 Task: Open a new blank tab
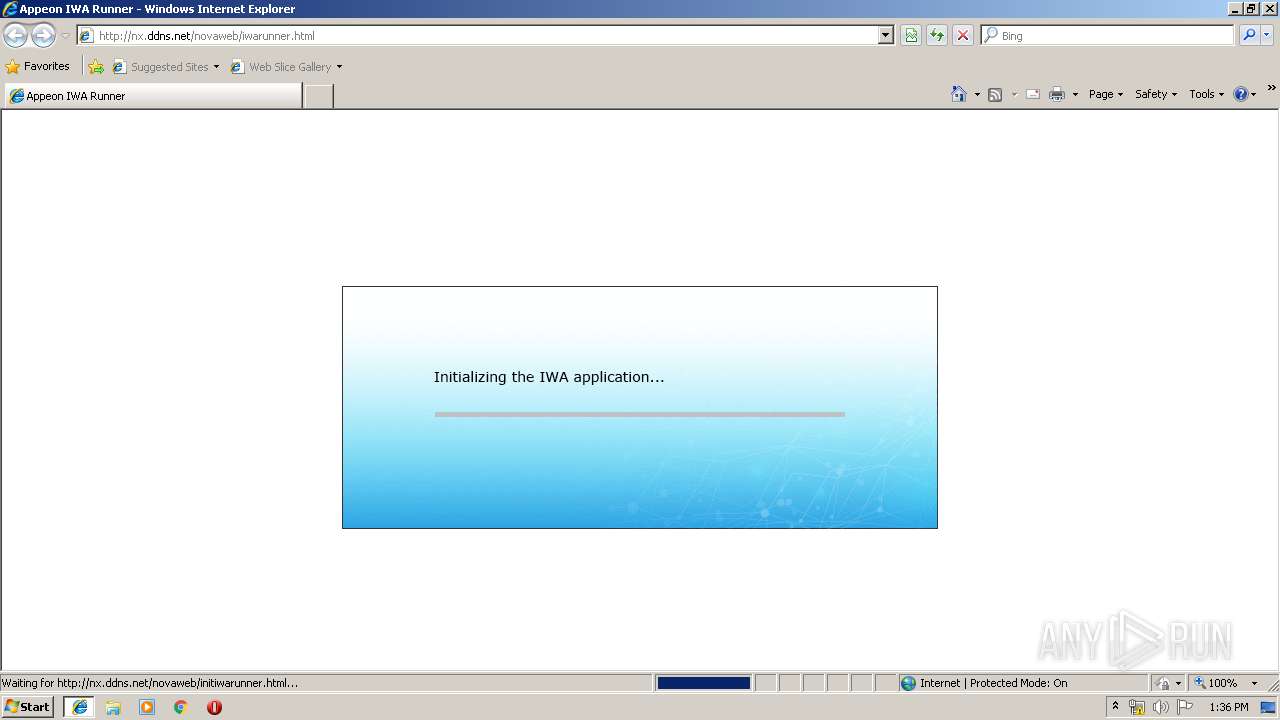point(318,96)
